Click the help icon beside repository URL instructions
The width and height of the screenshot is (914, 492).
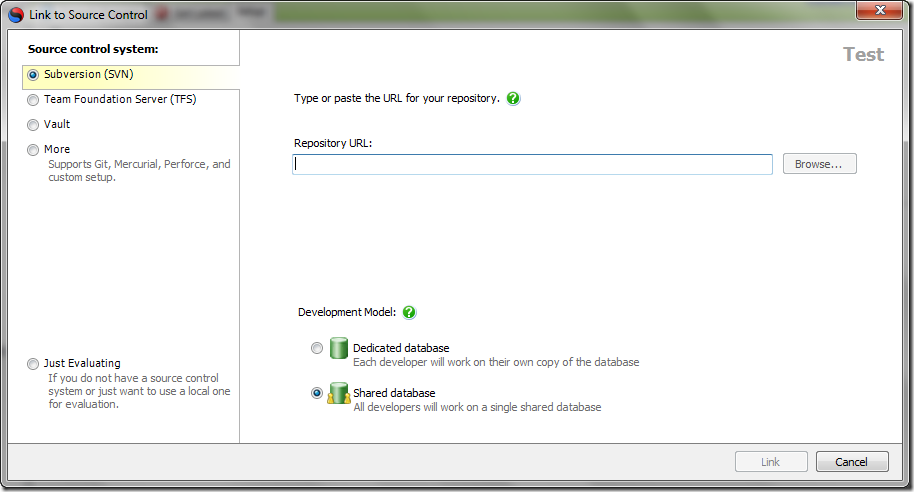pos(513,99)
